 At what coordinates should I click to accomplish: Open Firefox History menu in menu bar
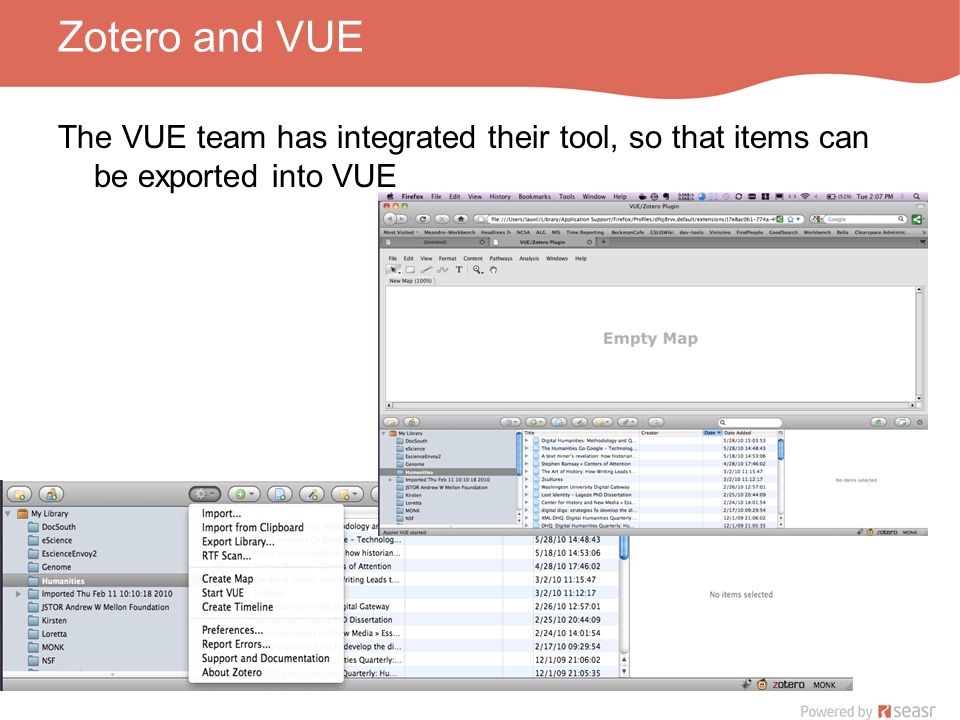[x=500, y=197]
